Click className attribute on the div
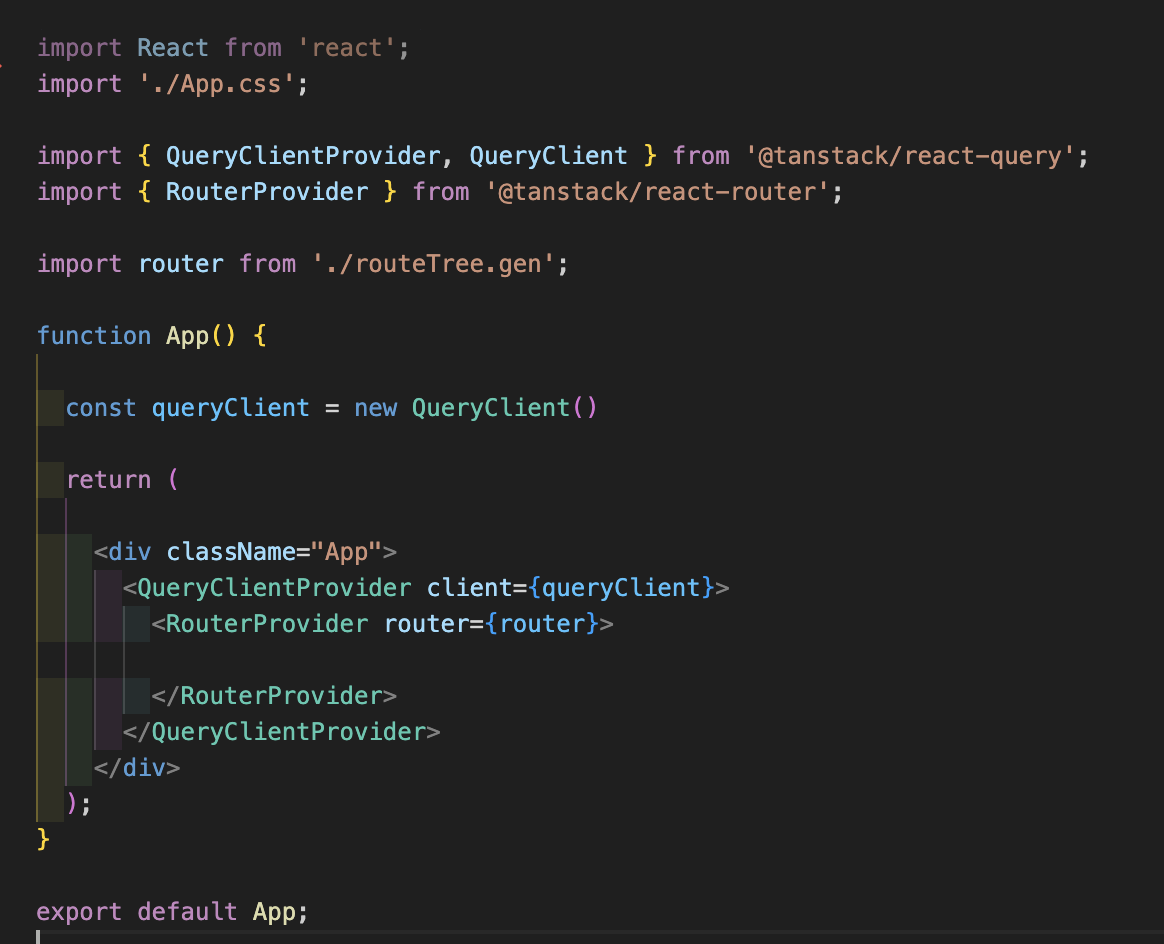The height and width of the screenshot is (944, 1164). click(x=231, y=552)
